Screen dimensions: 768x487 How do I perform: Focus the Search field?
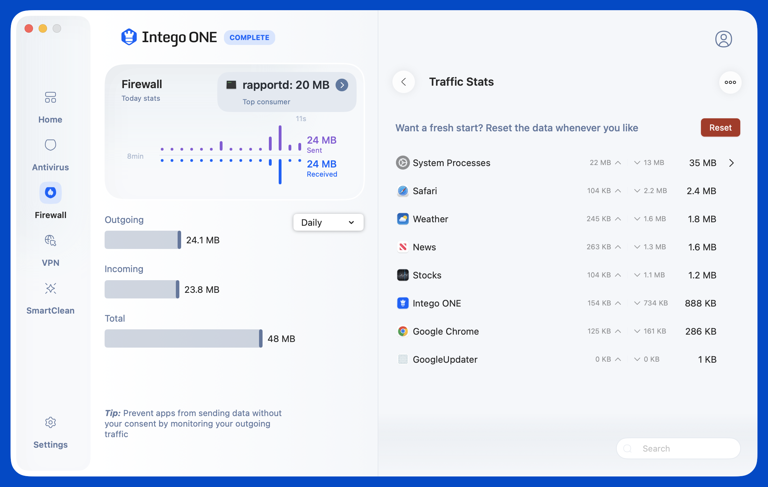pos(678,448)
